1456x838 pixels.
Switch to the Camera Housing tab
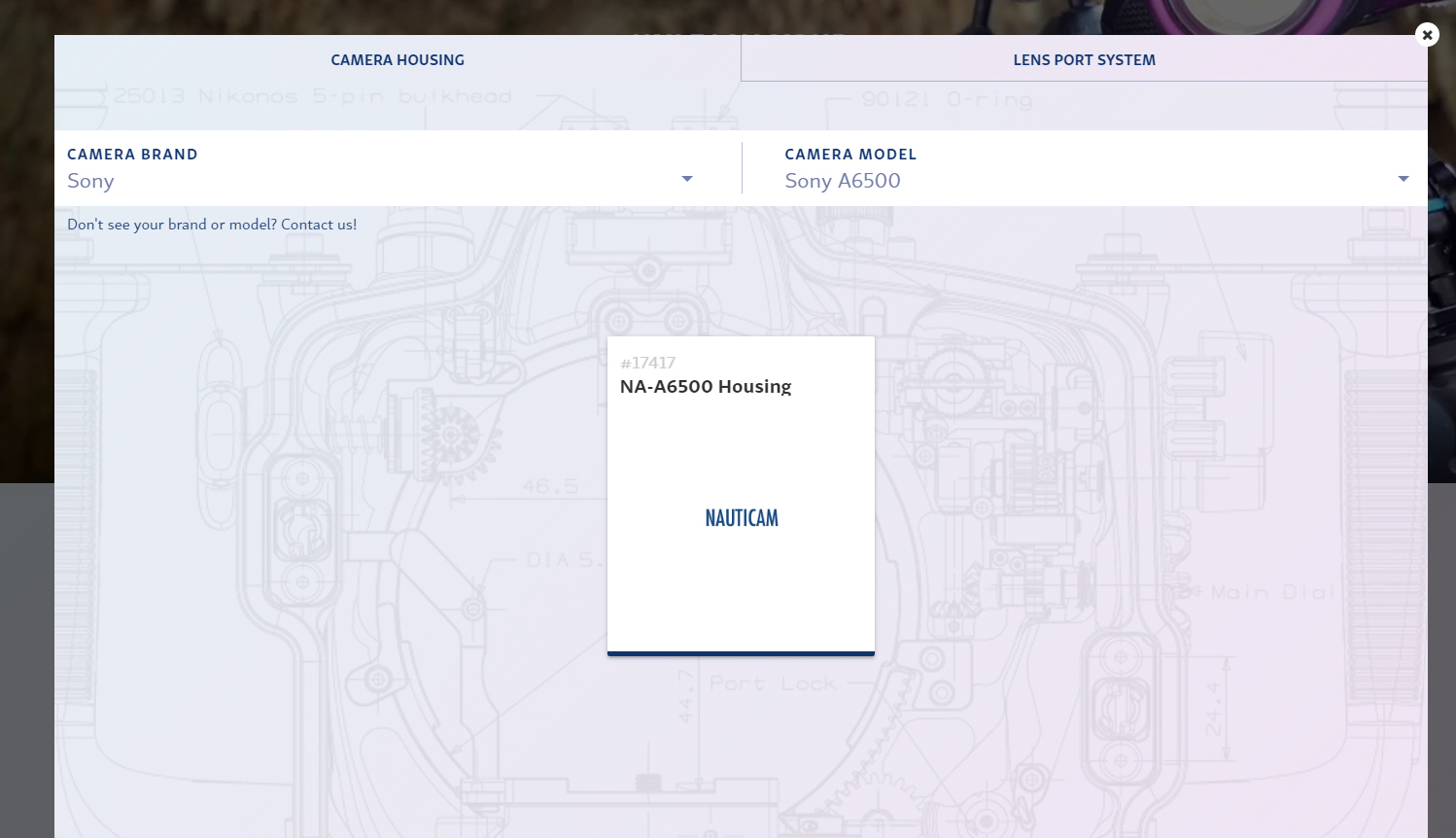tap(398, 59)
